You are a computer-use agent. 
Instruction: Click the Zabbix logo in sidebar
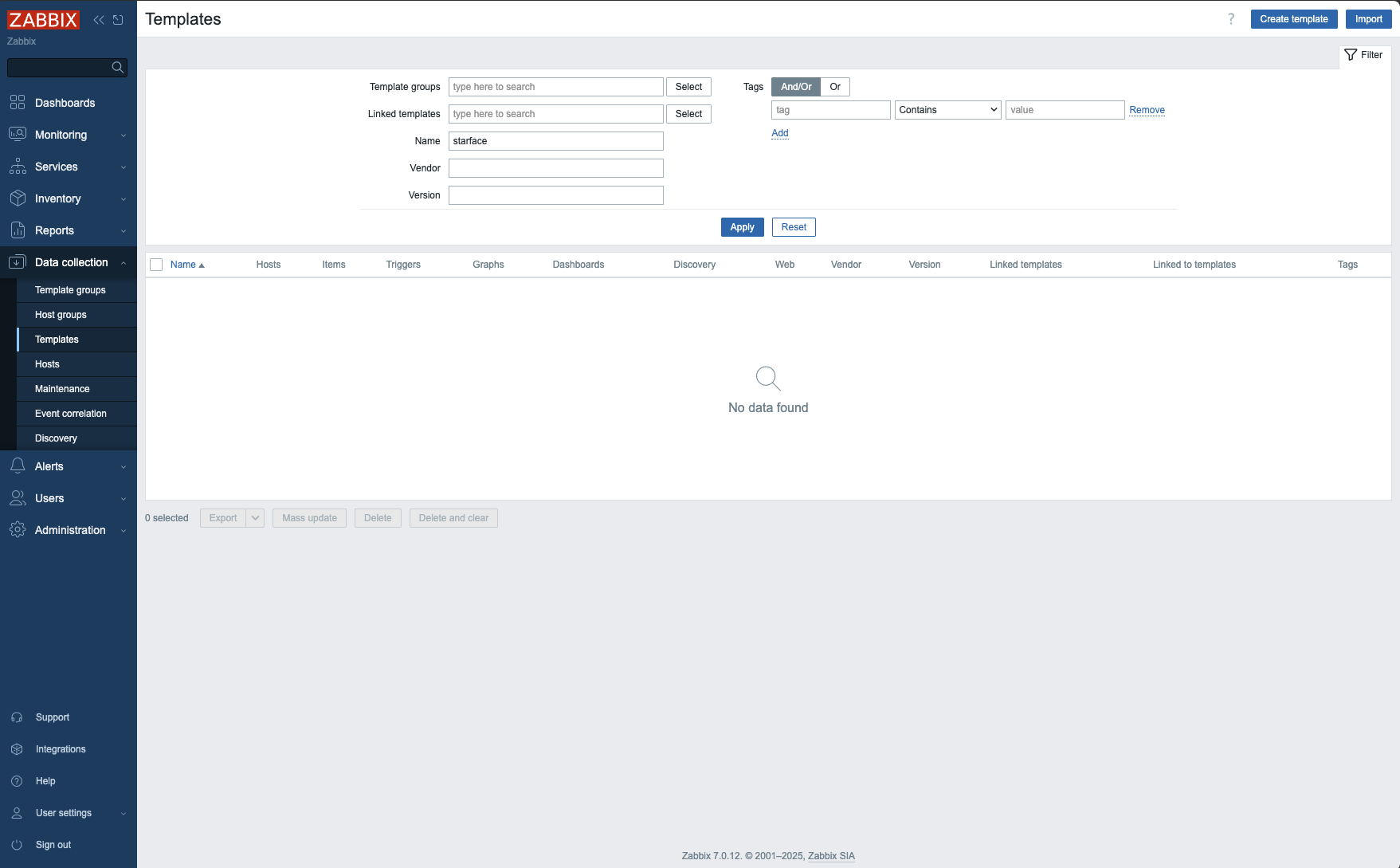coord(43,20)
